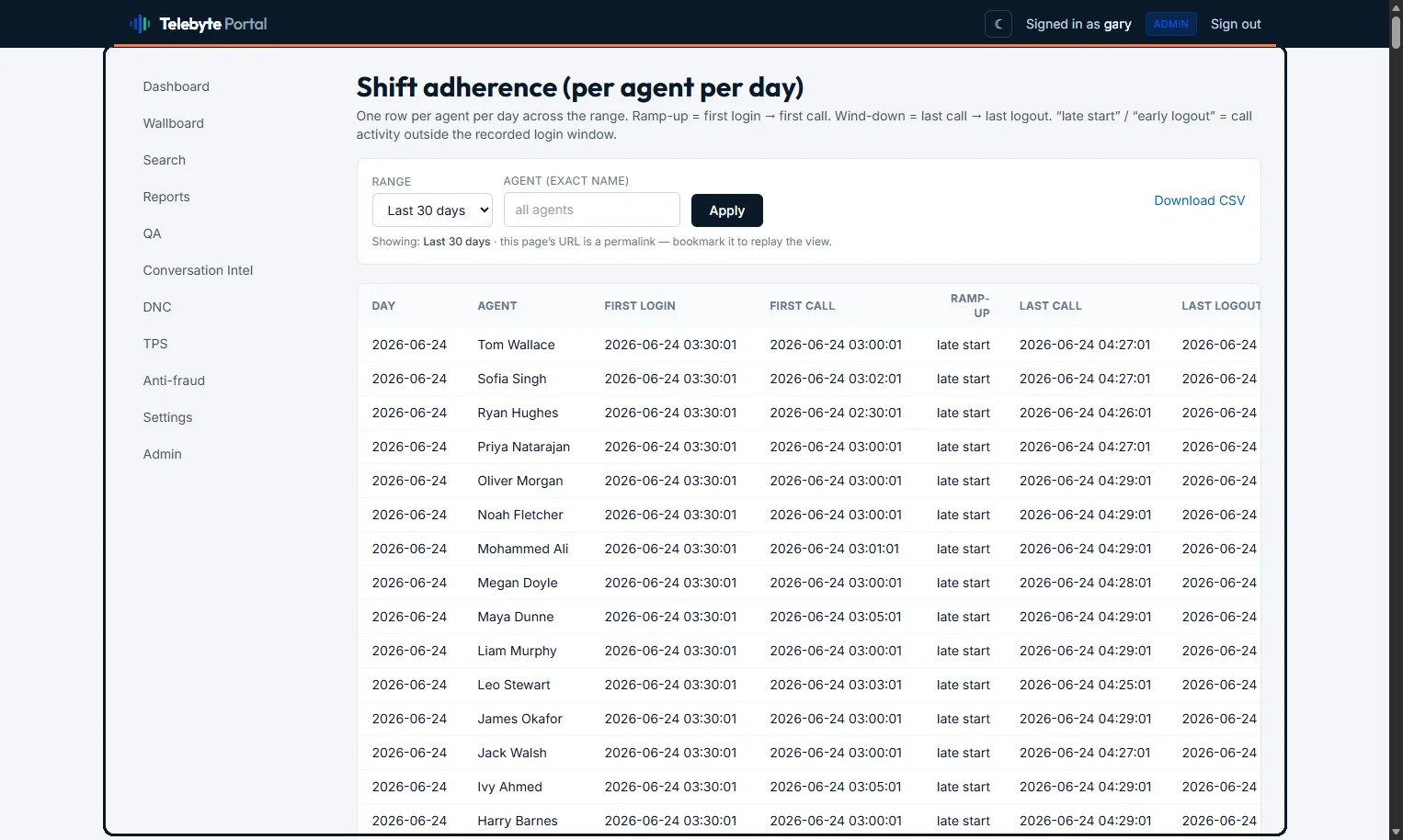The height and width of the screenshot is (840, 1403).
Task: Open Settings in the sidebar
Action: point(167,417)
